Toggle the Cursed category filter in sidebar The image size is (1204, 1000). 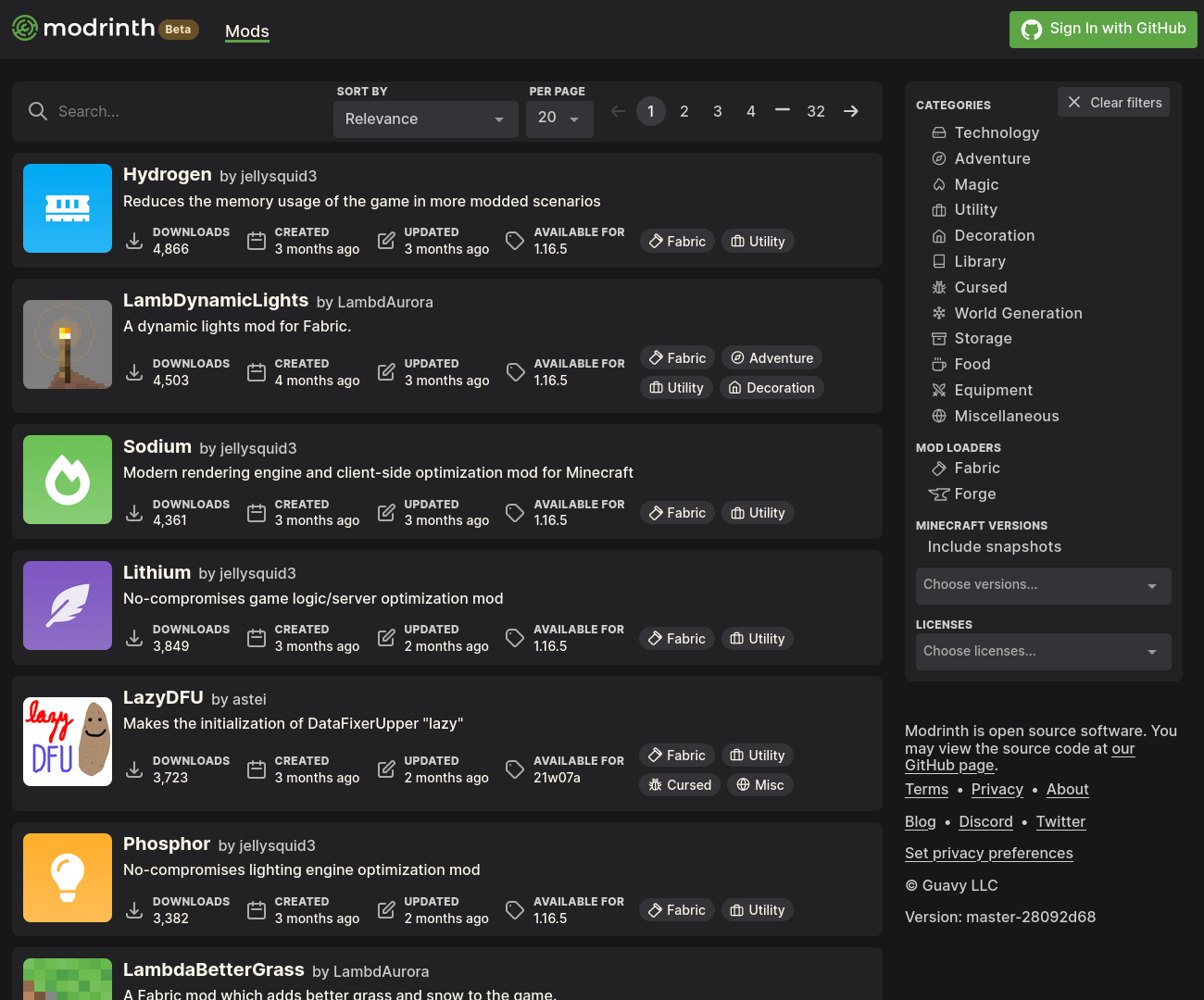click(969, 287)
